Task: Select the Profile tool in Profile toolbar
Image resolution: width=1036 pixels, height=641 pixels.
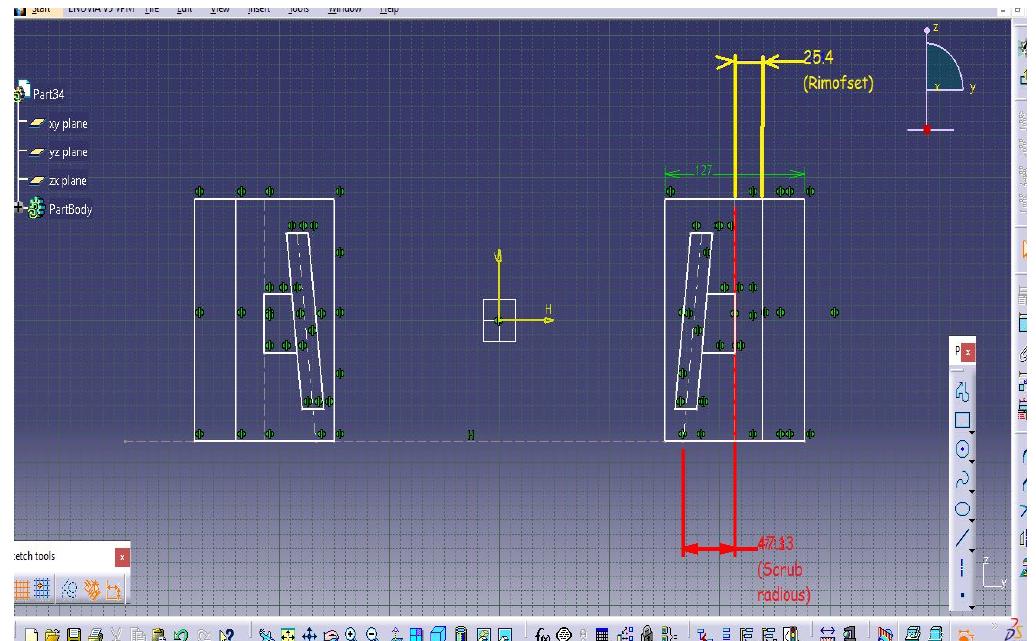Action: point(962,392)
